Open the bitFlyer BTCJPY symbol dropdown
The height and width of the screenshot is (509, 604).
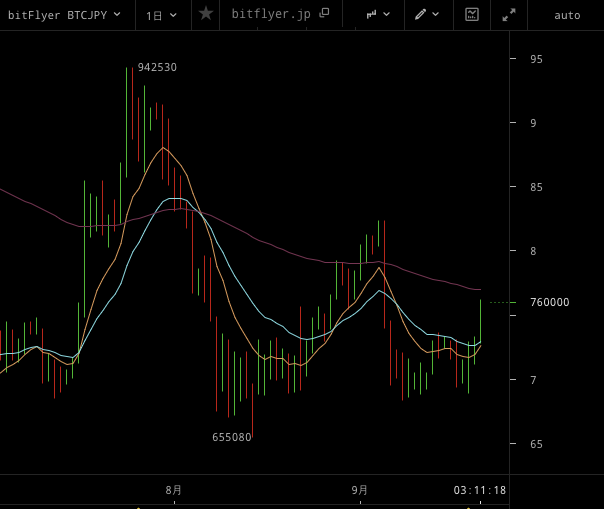click(x=64, y=15)
